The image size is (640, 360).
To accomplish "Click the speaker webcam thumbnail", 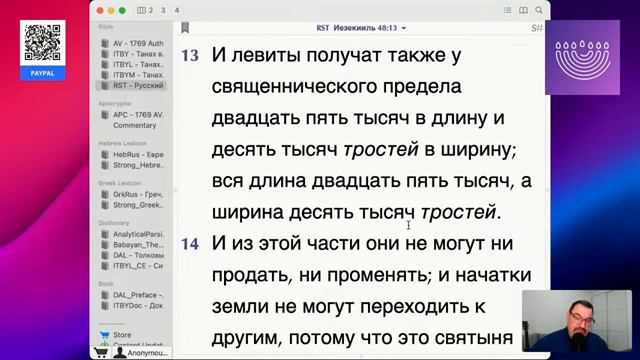I will [x=576, y=321].
